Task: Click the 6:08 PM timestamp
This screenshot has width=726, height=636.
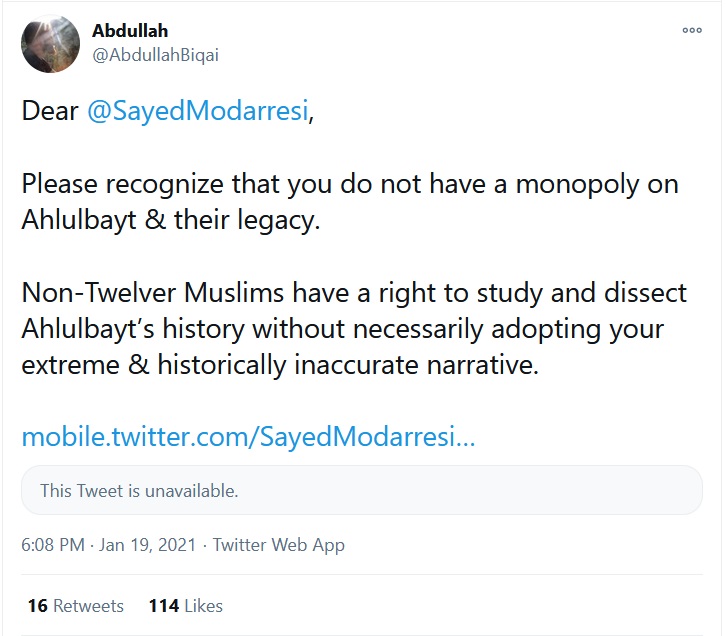Action: click(x=53, y=545)
